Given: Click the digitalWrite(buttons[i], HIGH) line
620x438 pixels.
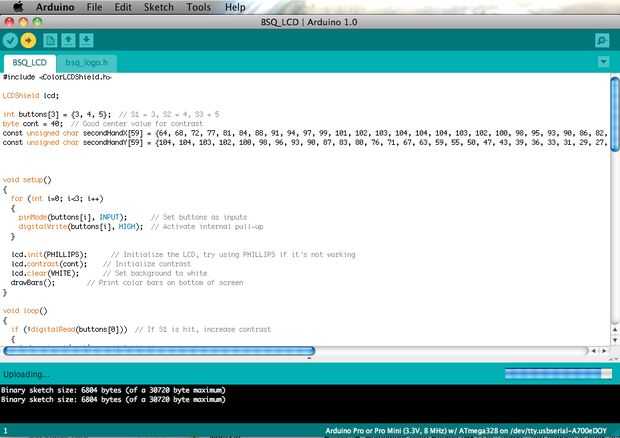Looking at the screenshot, I should tap(140, 227).
